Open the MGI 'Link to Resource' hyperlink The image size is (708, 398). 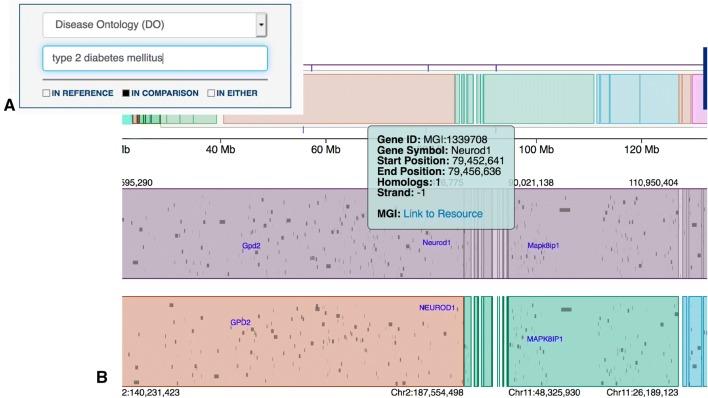pos(442,214)
